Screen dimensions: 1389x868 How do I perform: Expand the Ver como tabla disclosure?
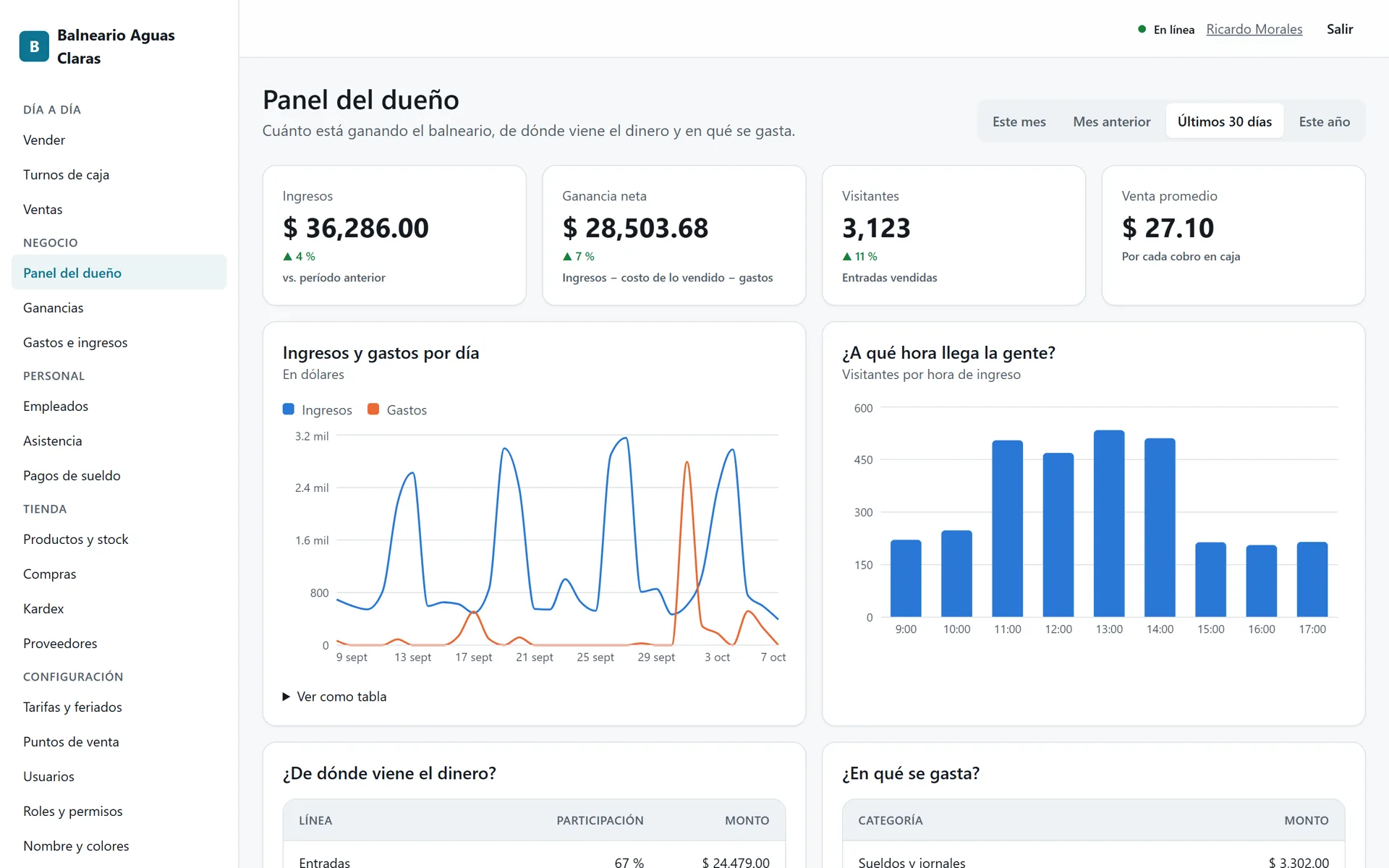[335, 697]
